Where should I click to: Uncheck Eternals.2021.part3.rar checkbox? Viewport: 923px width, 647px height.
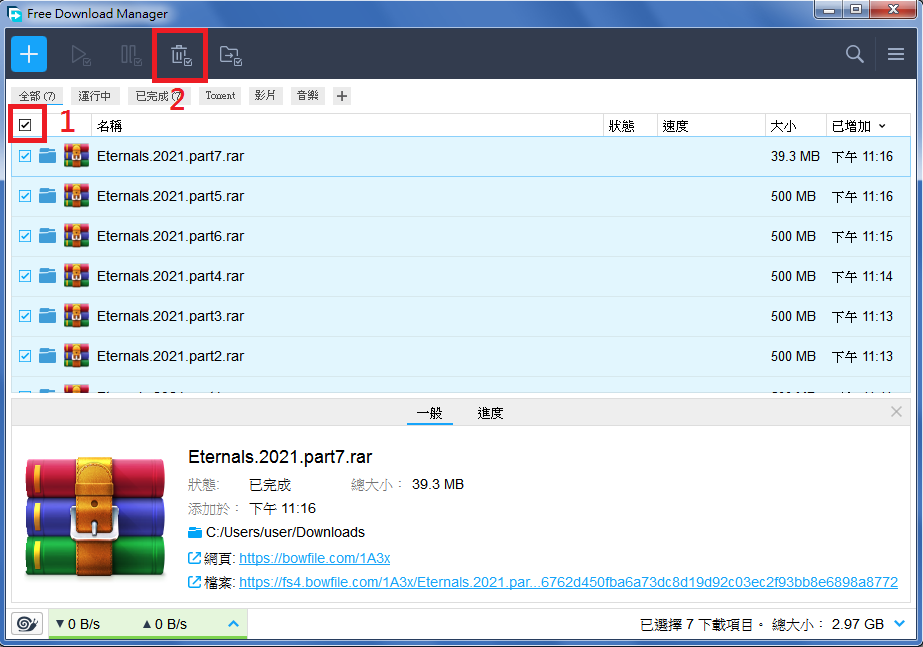(25, 316)
